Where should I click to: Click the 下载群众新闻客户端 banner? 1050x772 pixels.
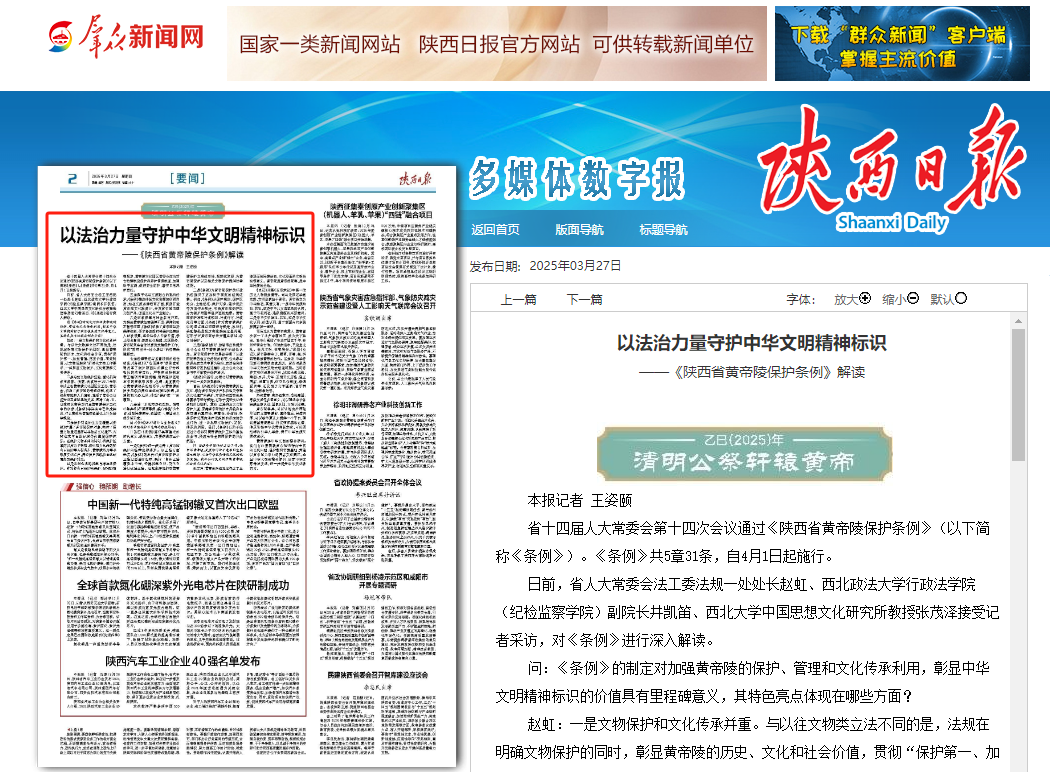[x=901, y=44]
